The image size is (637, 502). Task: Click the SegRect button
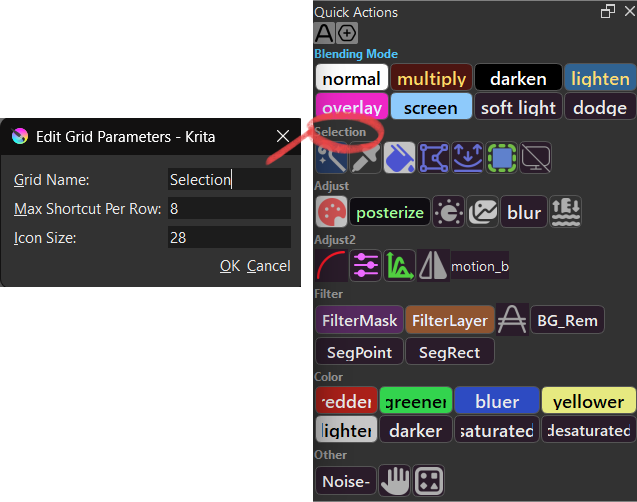click(x=450, y=351)
